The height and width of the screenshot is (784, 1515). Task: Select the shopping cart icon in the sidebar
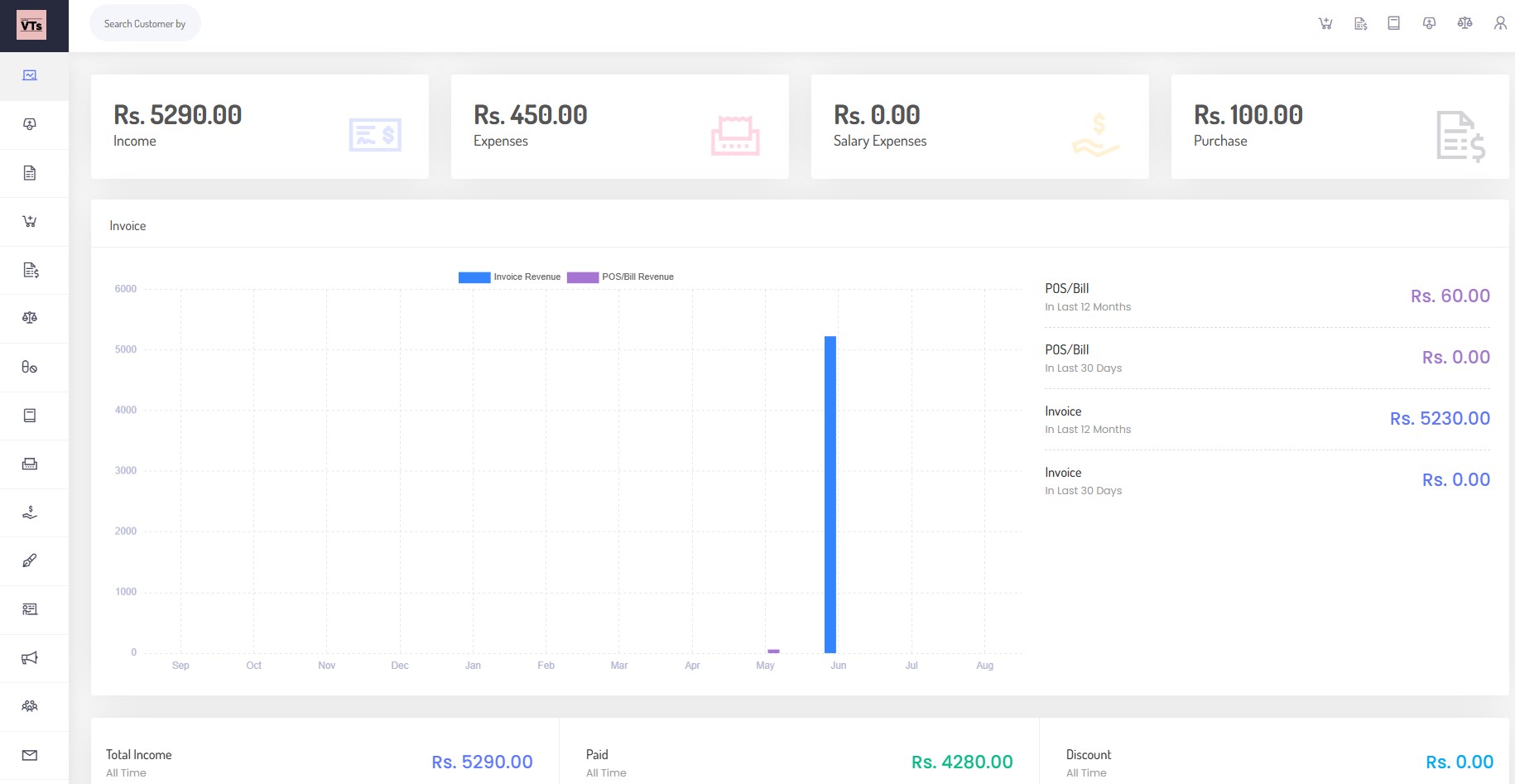click(30, 221)
